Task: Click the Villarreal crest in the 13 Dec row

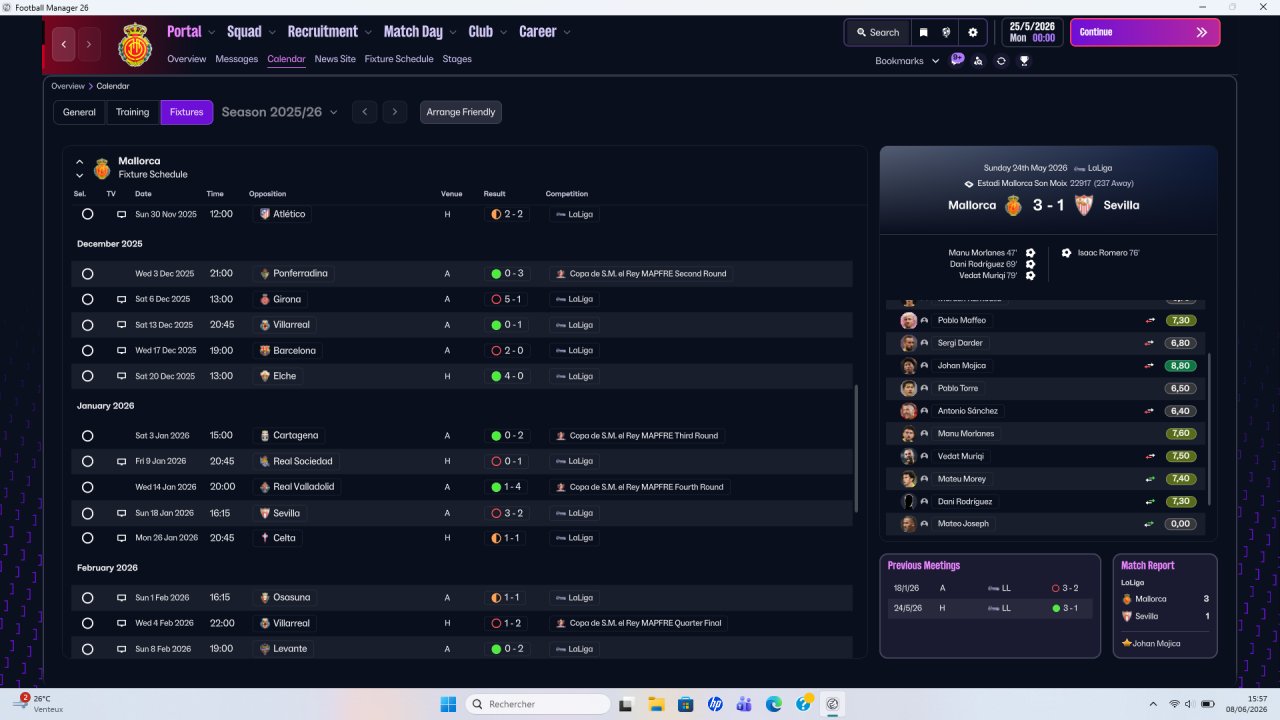Action: (x=265, y=325)
